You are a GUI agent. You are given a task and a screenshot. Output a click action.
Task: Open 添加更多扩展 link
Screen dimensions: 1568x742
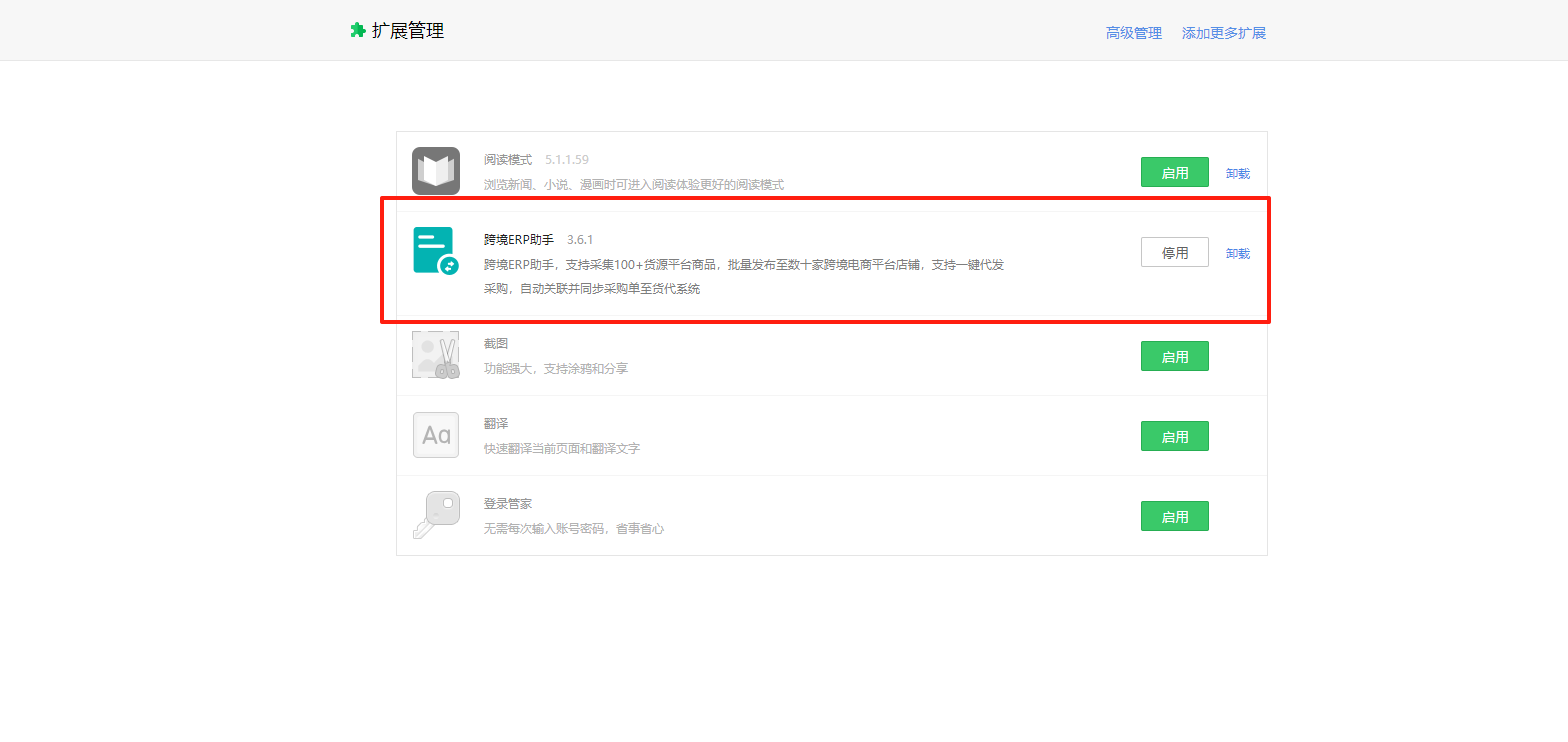tap(1224, 33)
